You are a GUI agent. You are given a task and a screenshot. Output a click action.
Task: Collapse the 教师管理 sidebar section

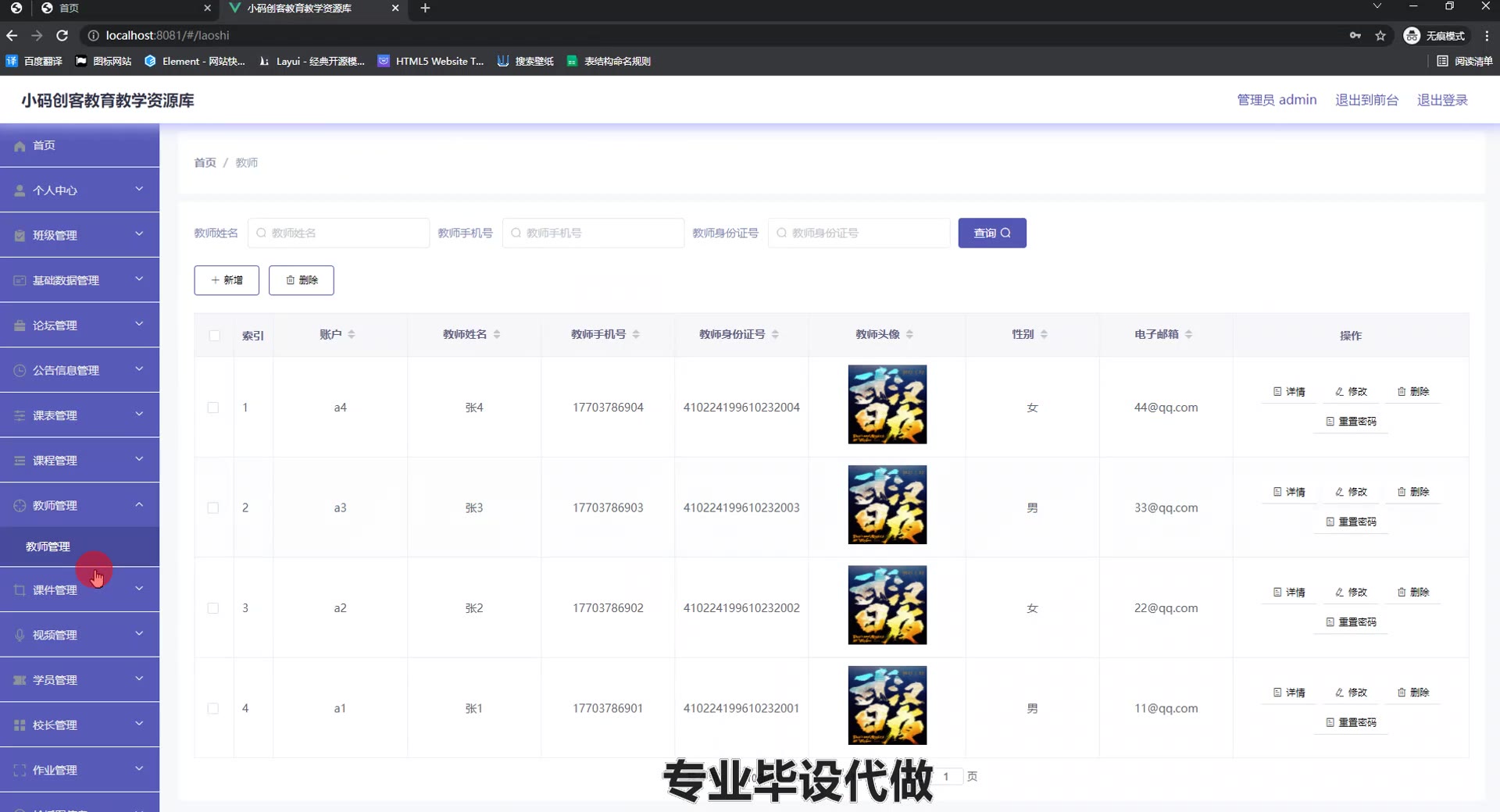tap(139, 505)
